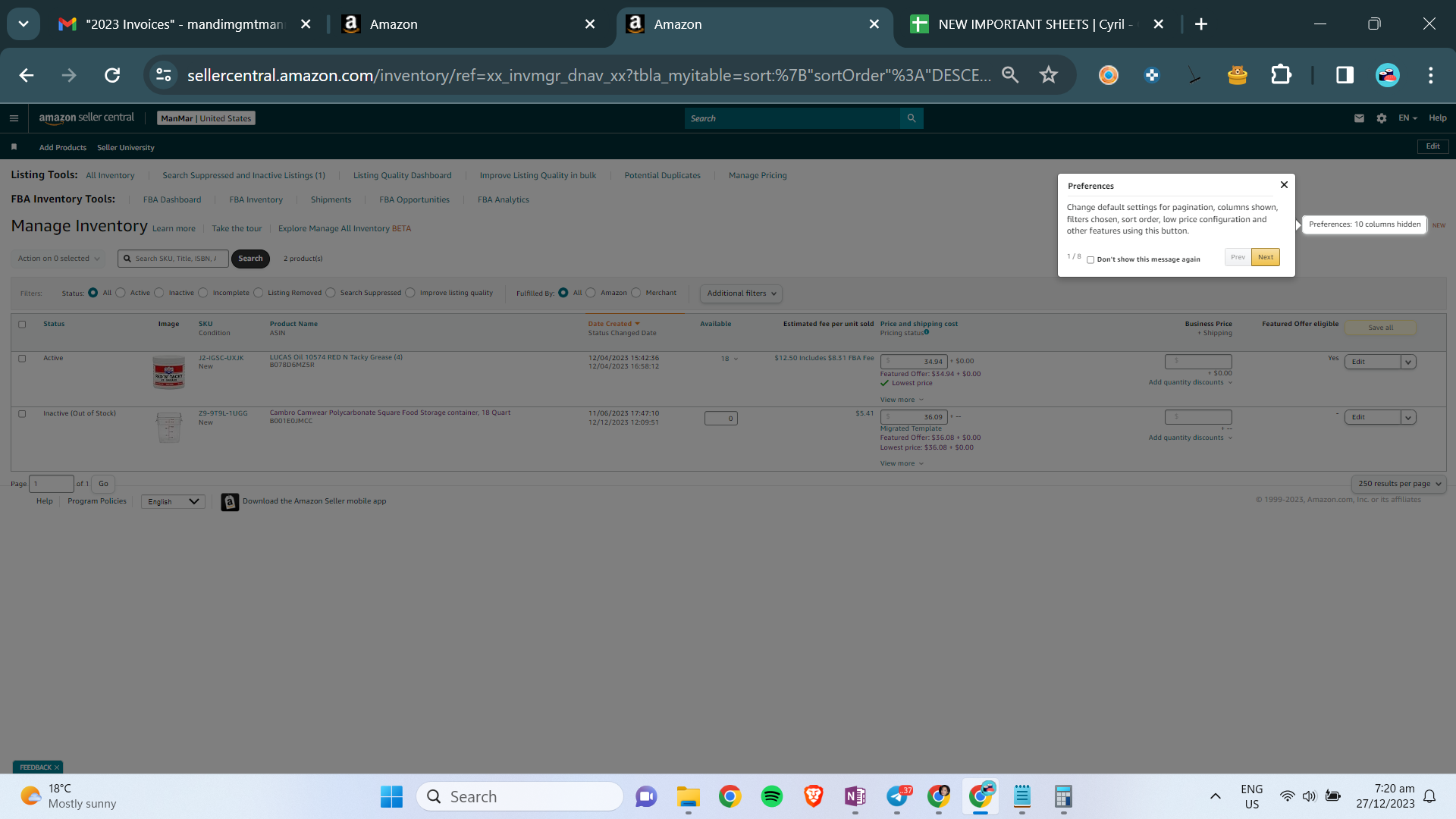Click the Search button beside SKU search
The height and width of the screenshot is (819, 1456).
tap(250, 259)
